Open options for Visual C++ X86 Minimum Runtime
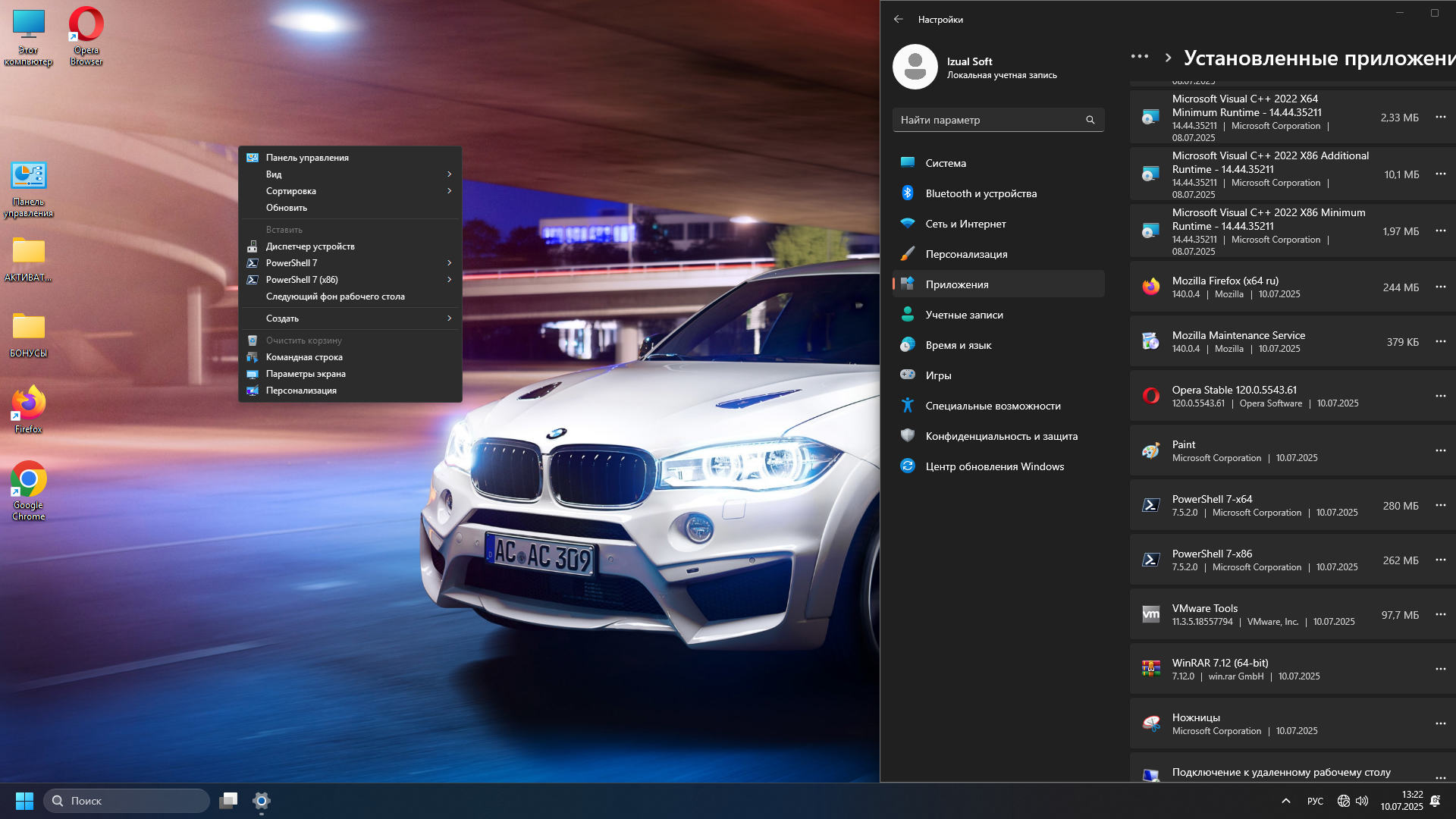Viewport: 1456px width, 819px height. (1440, 231)
